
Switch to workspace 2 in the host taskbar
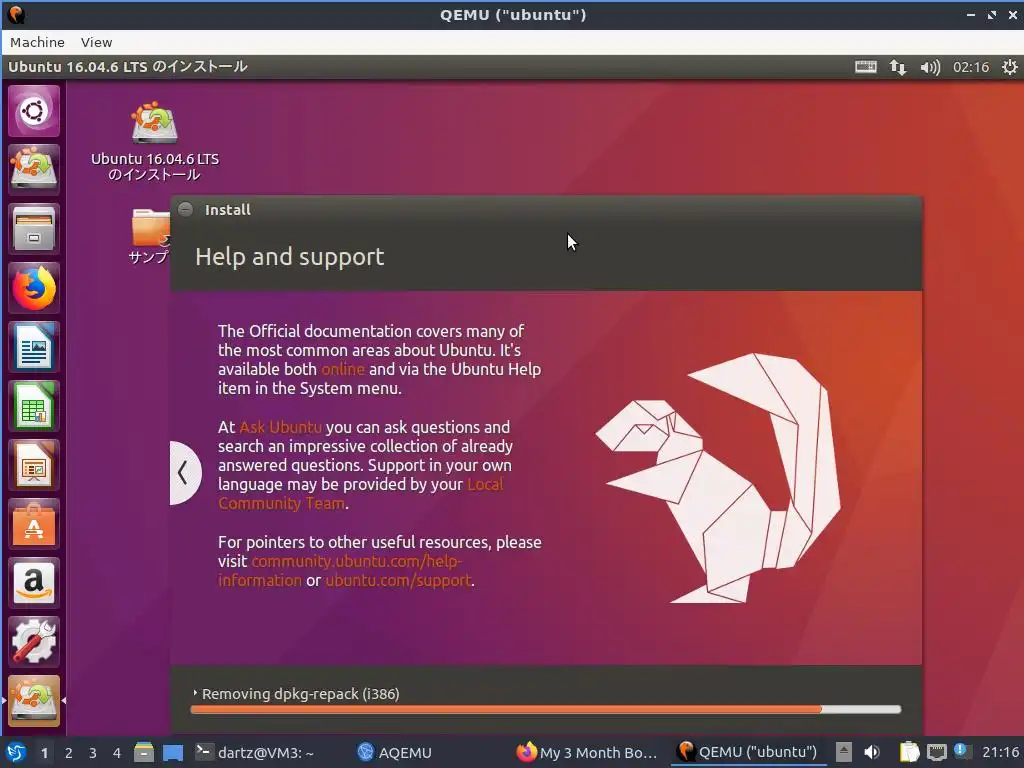point(69,753)
